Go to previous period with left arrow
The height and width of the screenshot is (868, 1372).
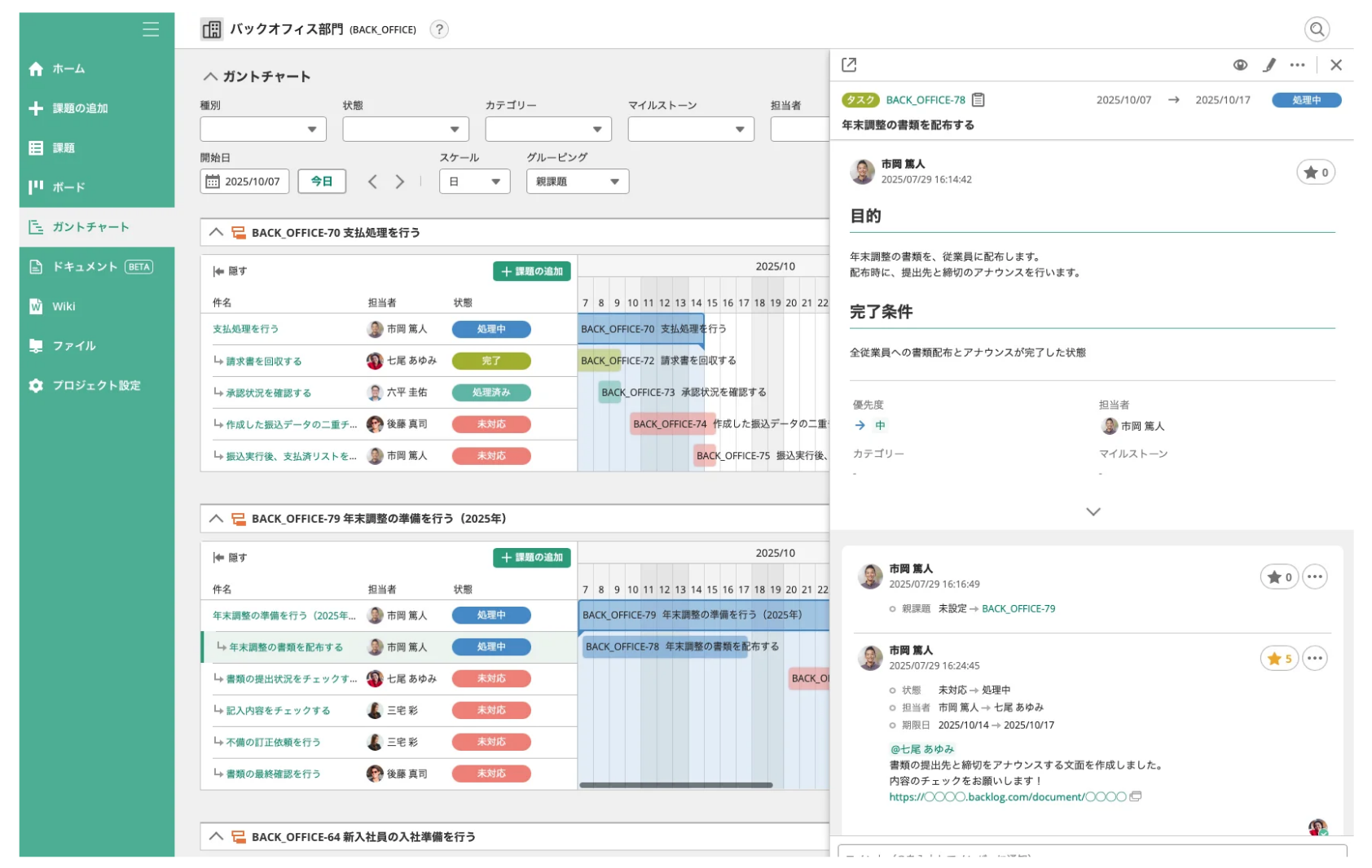tap(372, 182)
